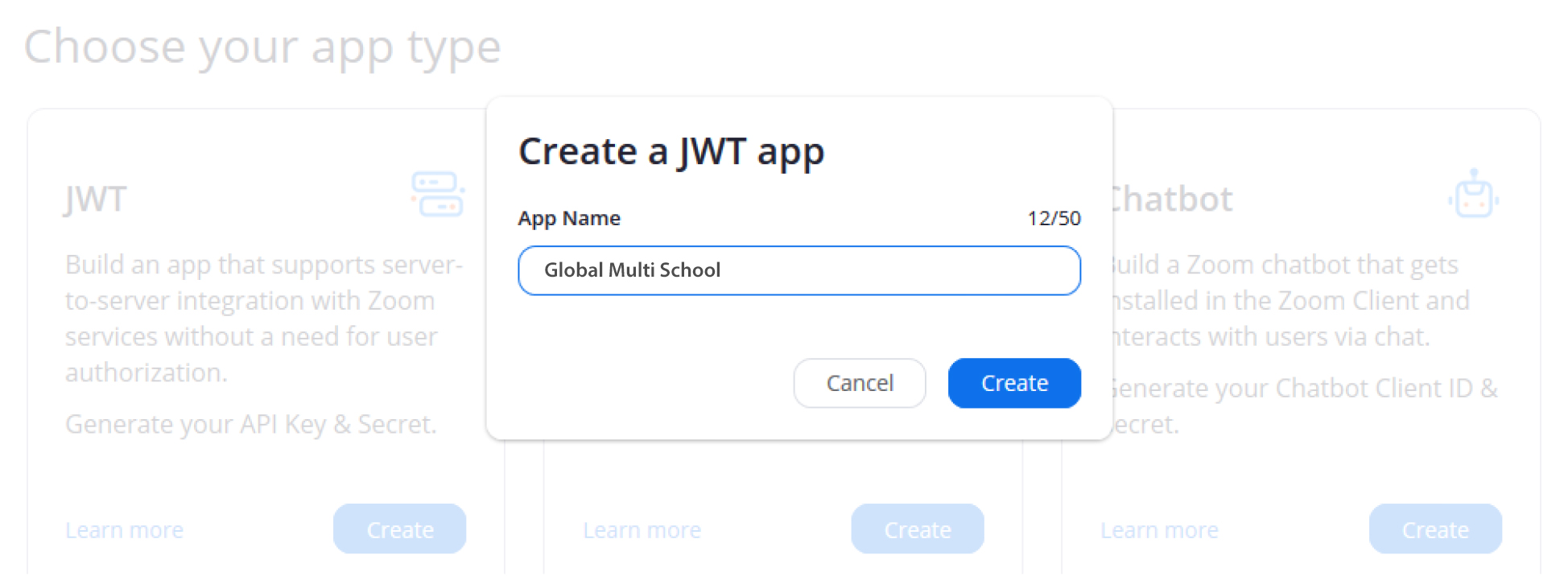The height and width of the screenshot is (576, 1568).
Task: Open Learn more link on Chatbot card
Action: (x=1160, y=530)
